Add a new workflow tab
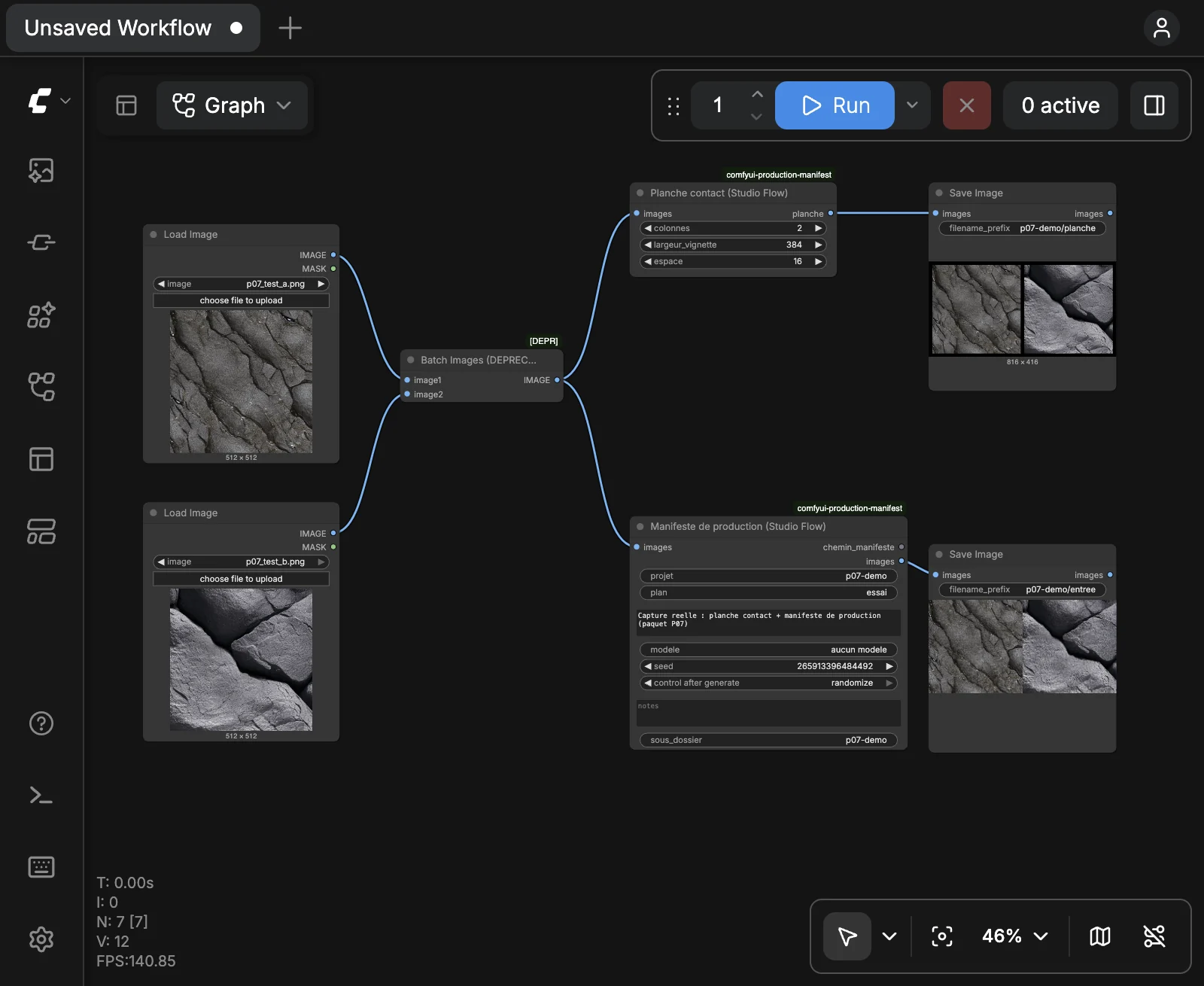The width and height of the screenshot is (1204, 986). point(290,28)
